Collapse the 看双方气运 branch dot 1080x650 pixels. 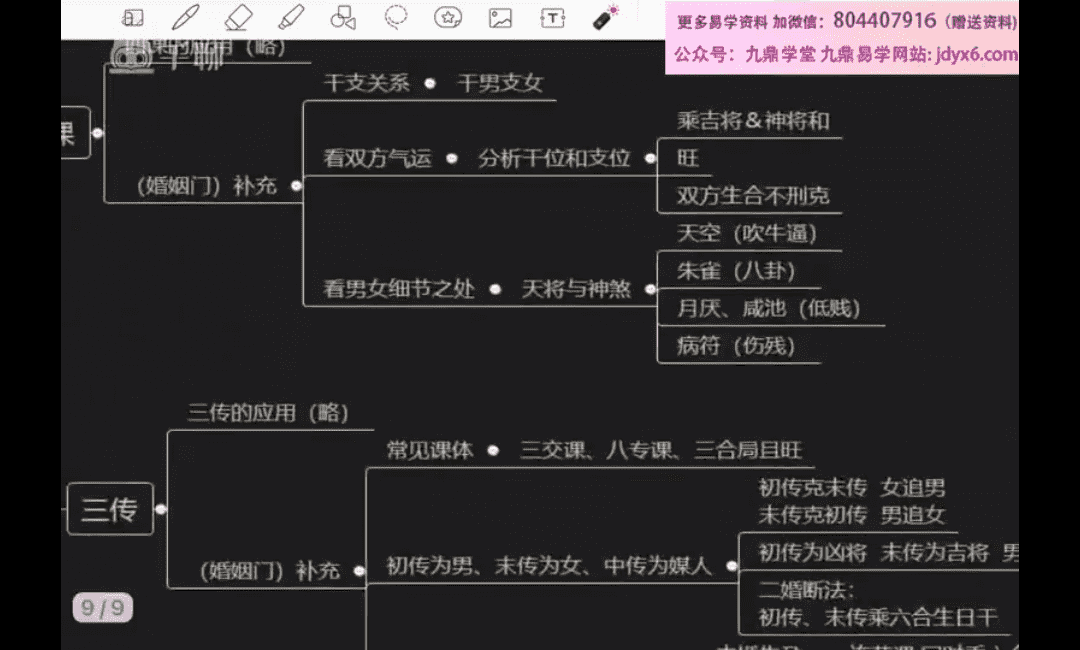452,159
